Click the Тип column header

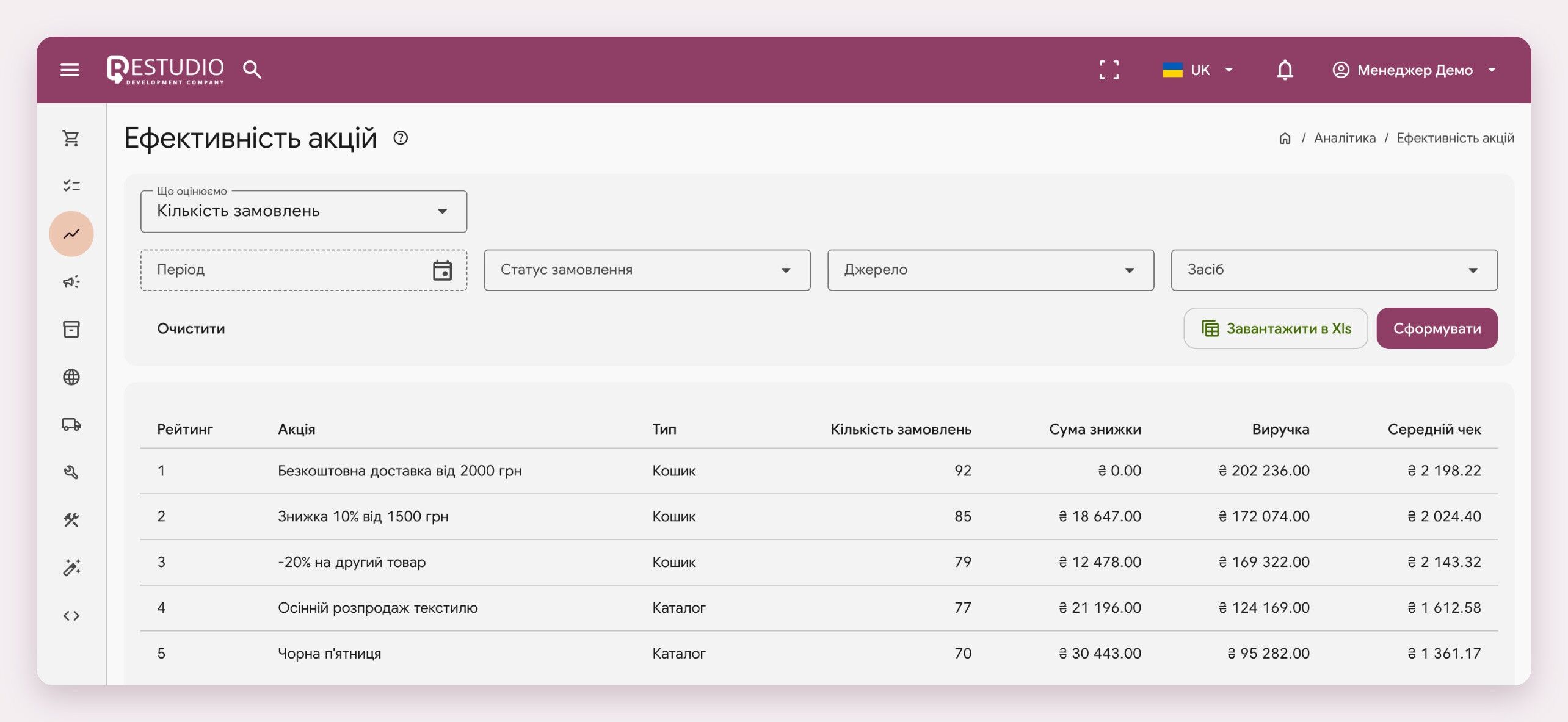click(664, 429)
